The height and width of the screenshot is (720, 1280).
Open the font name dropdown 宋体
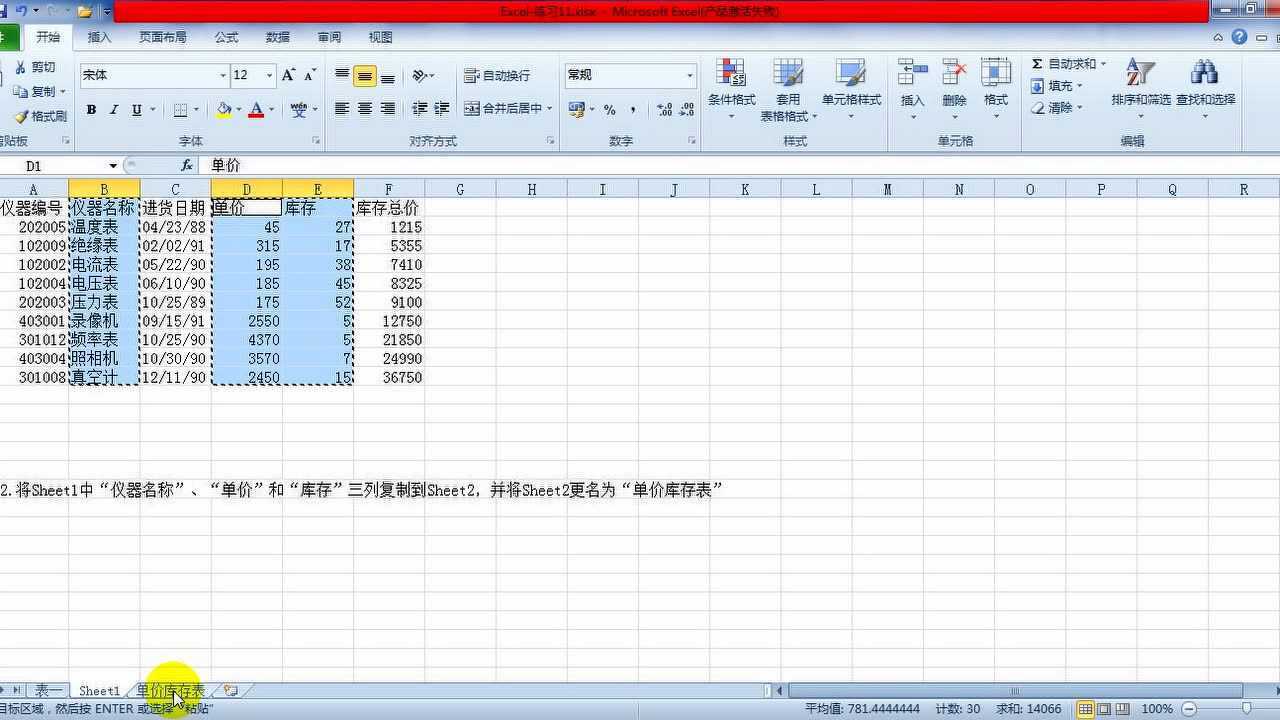[223, 75]
